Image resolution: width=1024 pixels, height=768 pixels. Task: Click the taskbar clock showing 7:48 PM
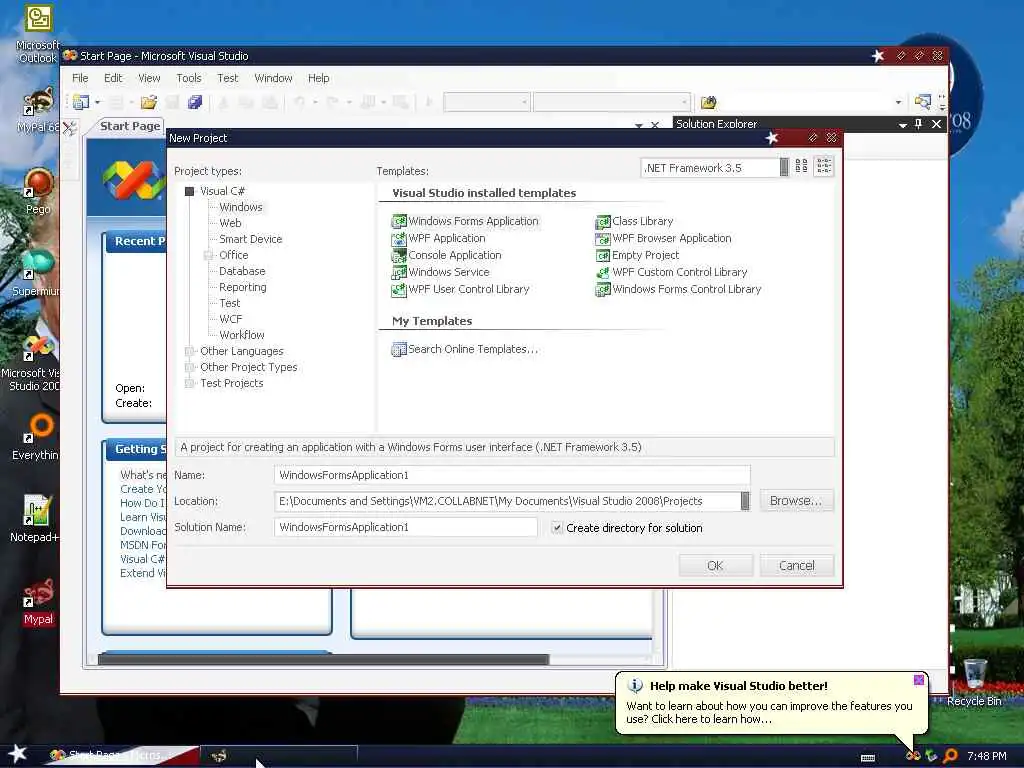pos(987,756)
